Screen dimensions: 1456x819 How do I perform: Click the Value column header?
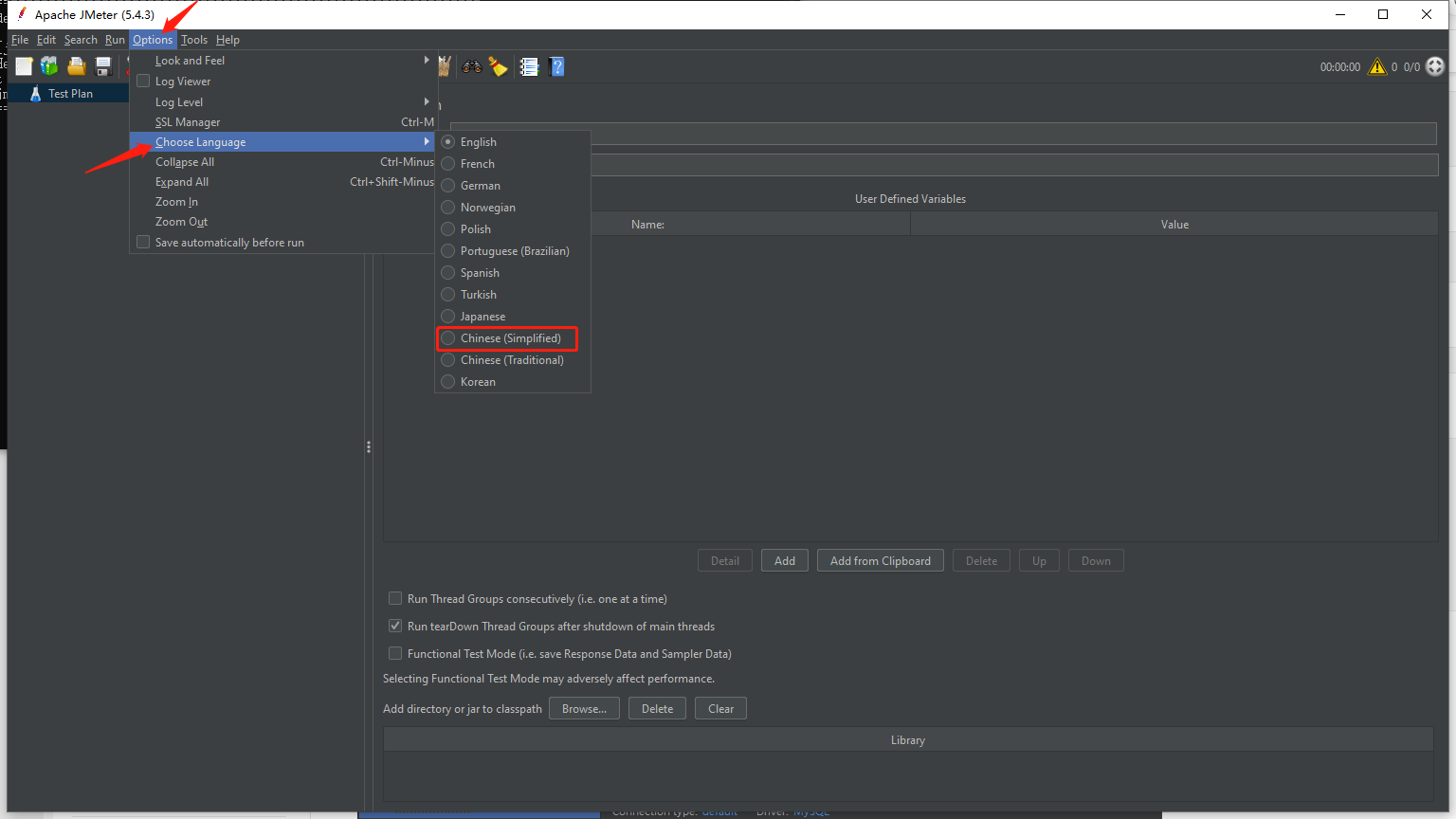pos(1174,225)
